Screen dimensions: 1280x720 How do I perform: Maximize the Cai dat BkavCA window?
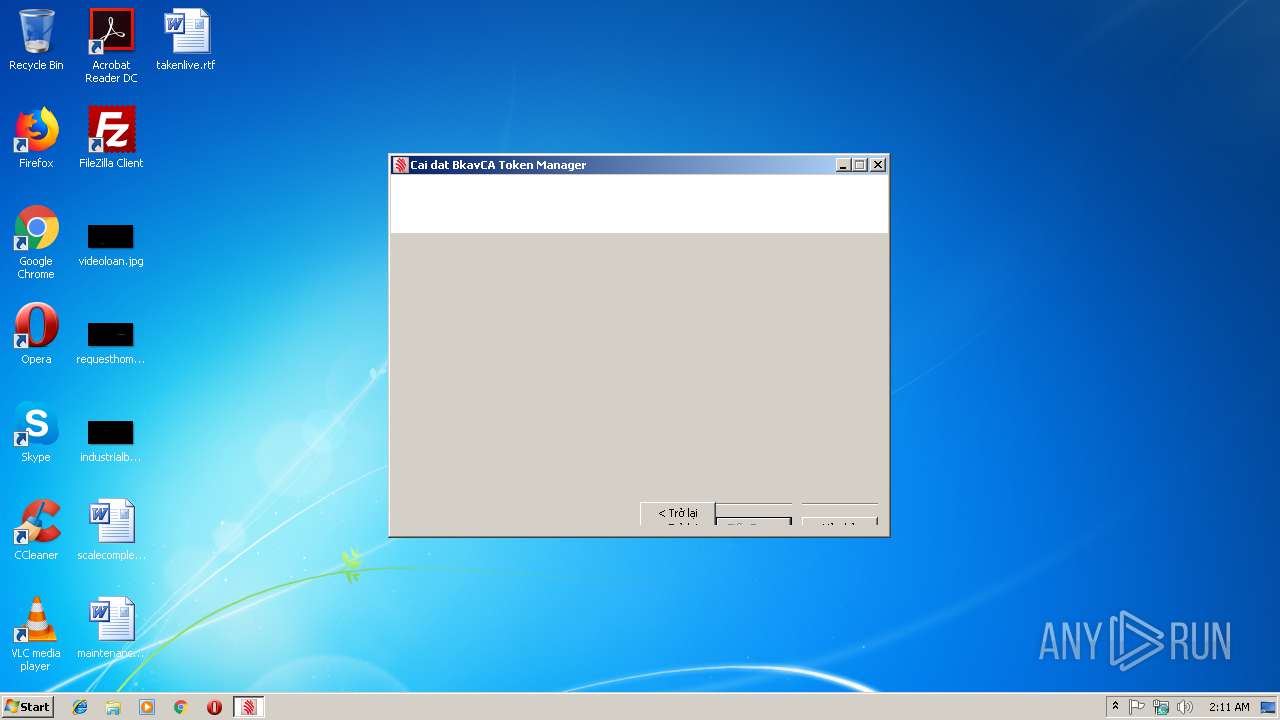[x=860, y=165]
